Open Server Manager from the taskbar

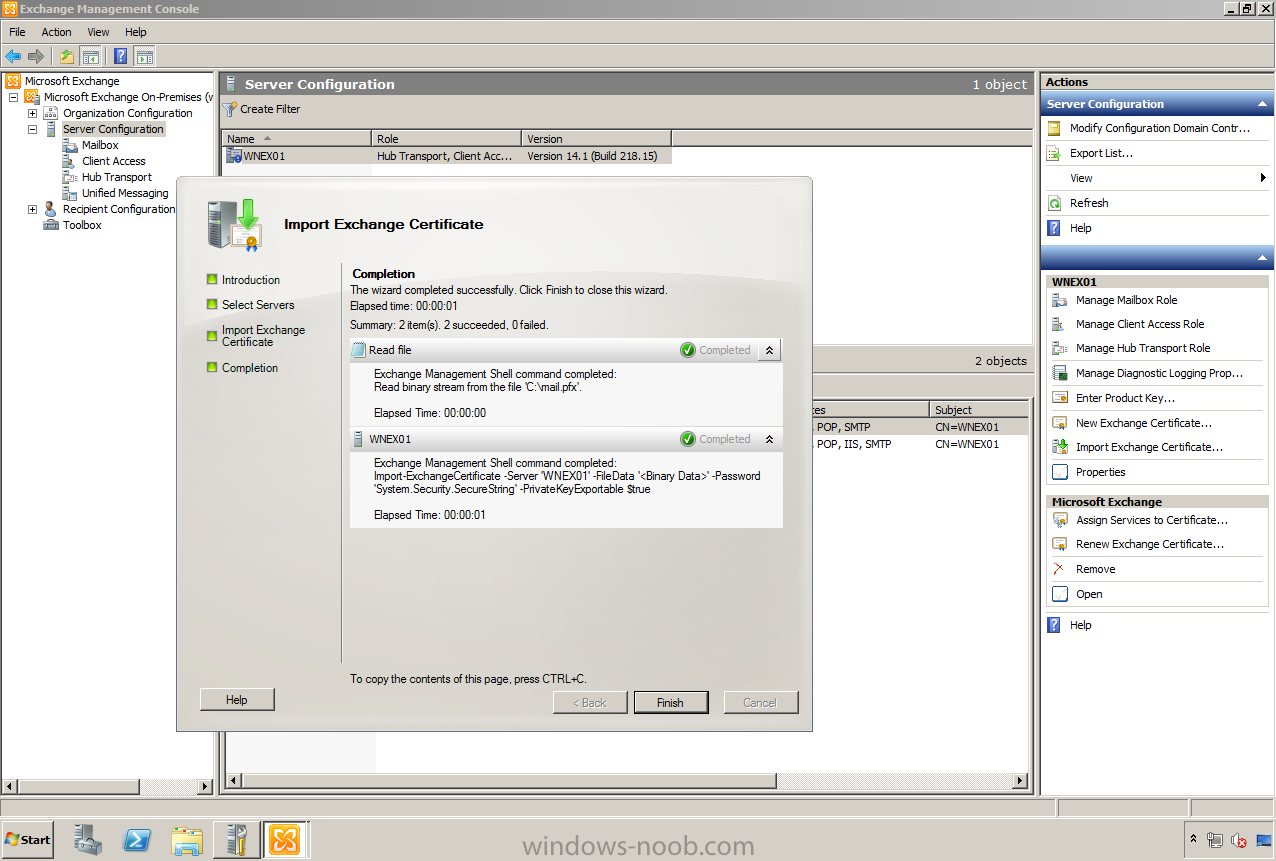(x=89, y=840)
